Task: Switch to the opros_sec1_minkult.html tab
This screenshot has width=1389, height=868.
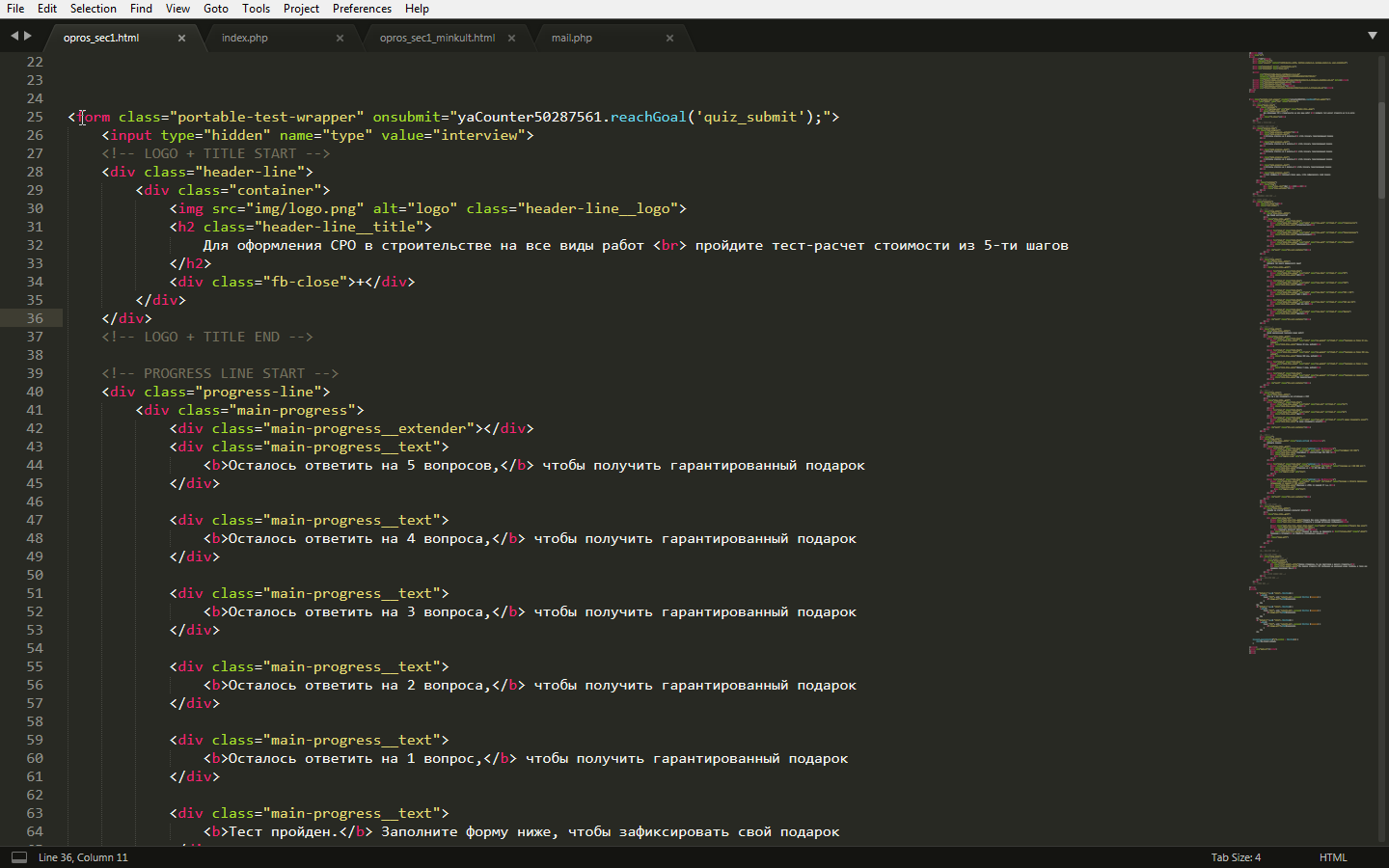Action: click(x=437, y=38)
